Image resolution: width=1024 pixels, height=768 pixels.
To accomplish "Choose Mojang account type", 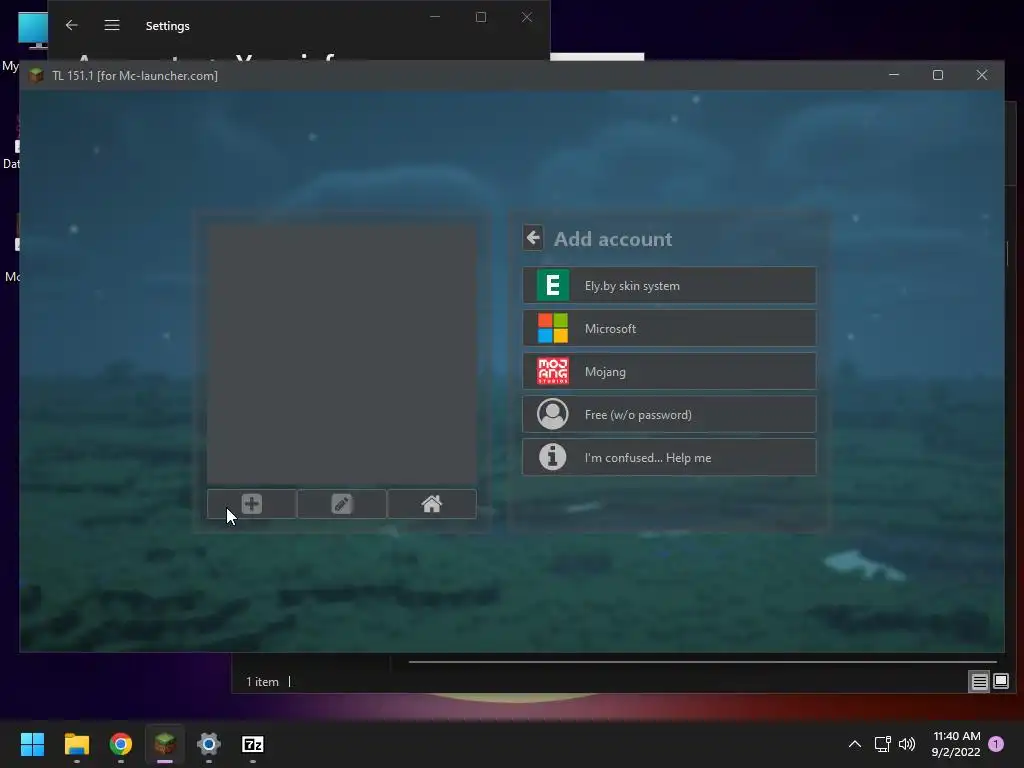I will (669, 372).
